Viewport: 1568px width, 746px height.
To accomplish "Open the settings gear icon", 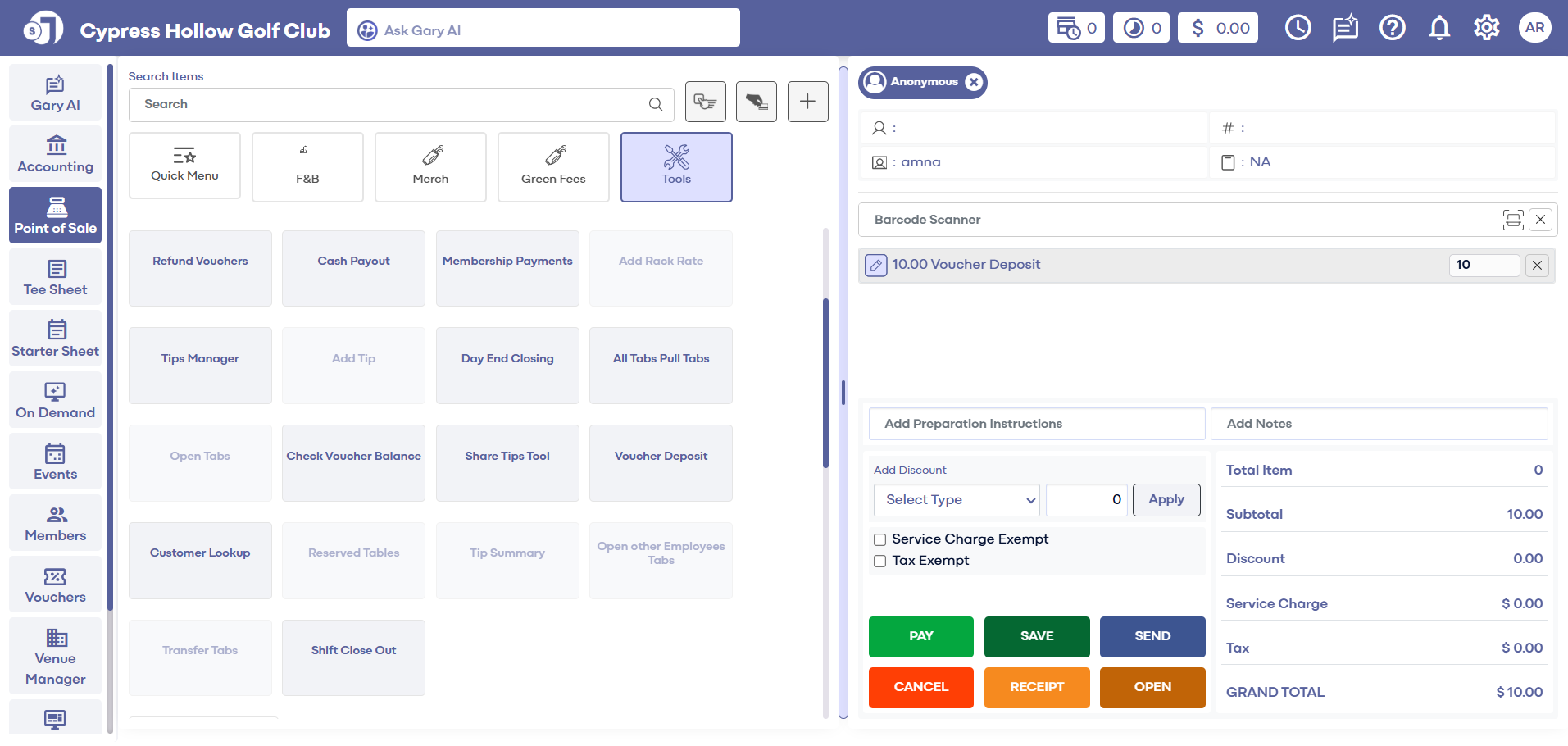I will click(x=1486, y=28).
